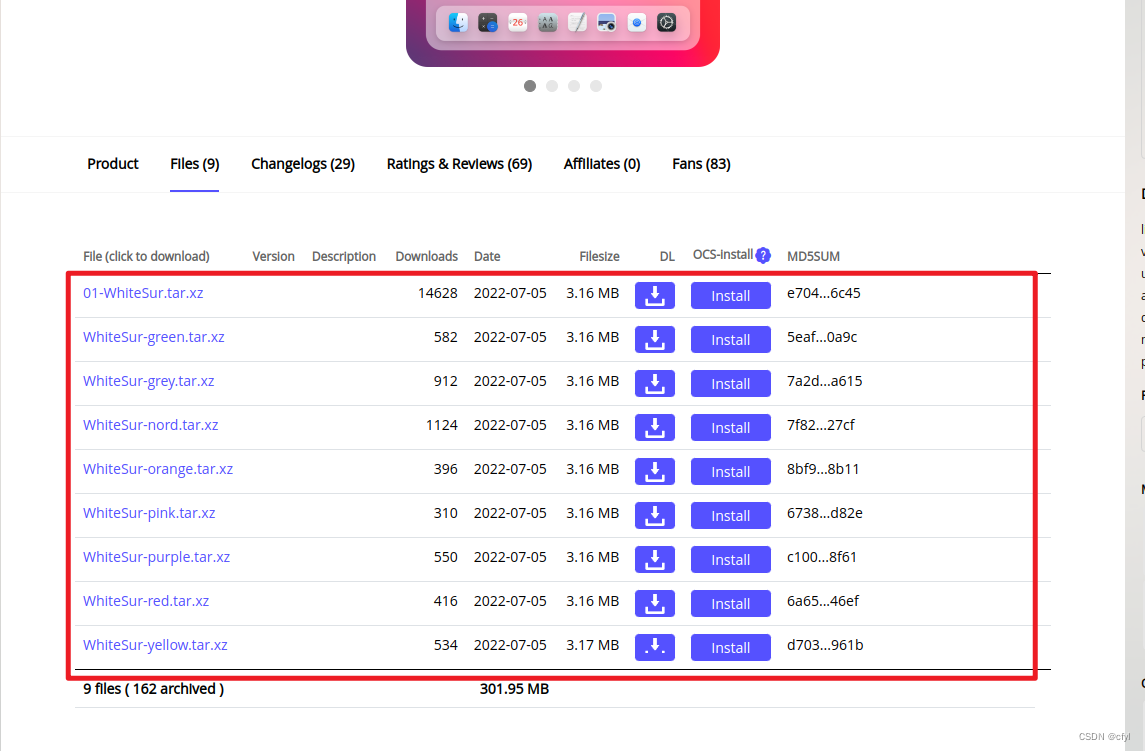Click download icon in WhiteSur-yellow.tar.xz row
1145x751 pixels.
click(654, 647)
